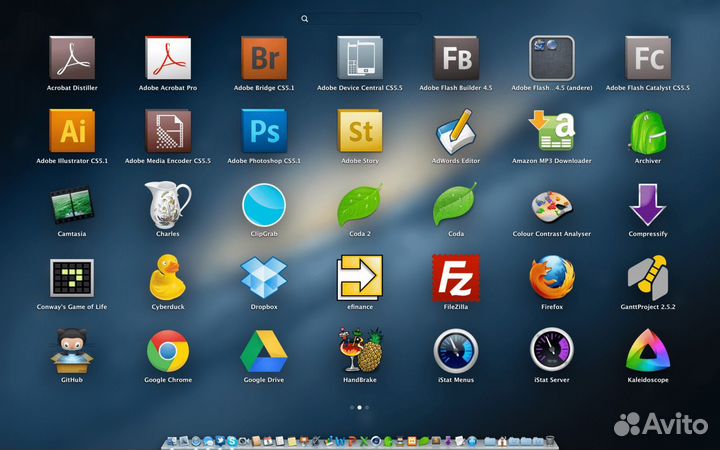720x450 pixels.
Task: Launch Cyberduck
Action: pyautogui.click(x=168, y=277)
